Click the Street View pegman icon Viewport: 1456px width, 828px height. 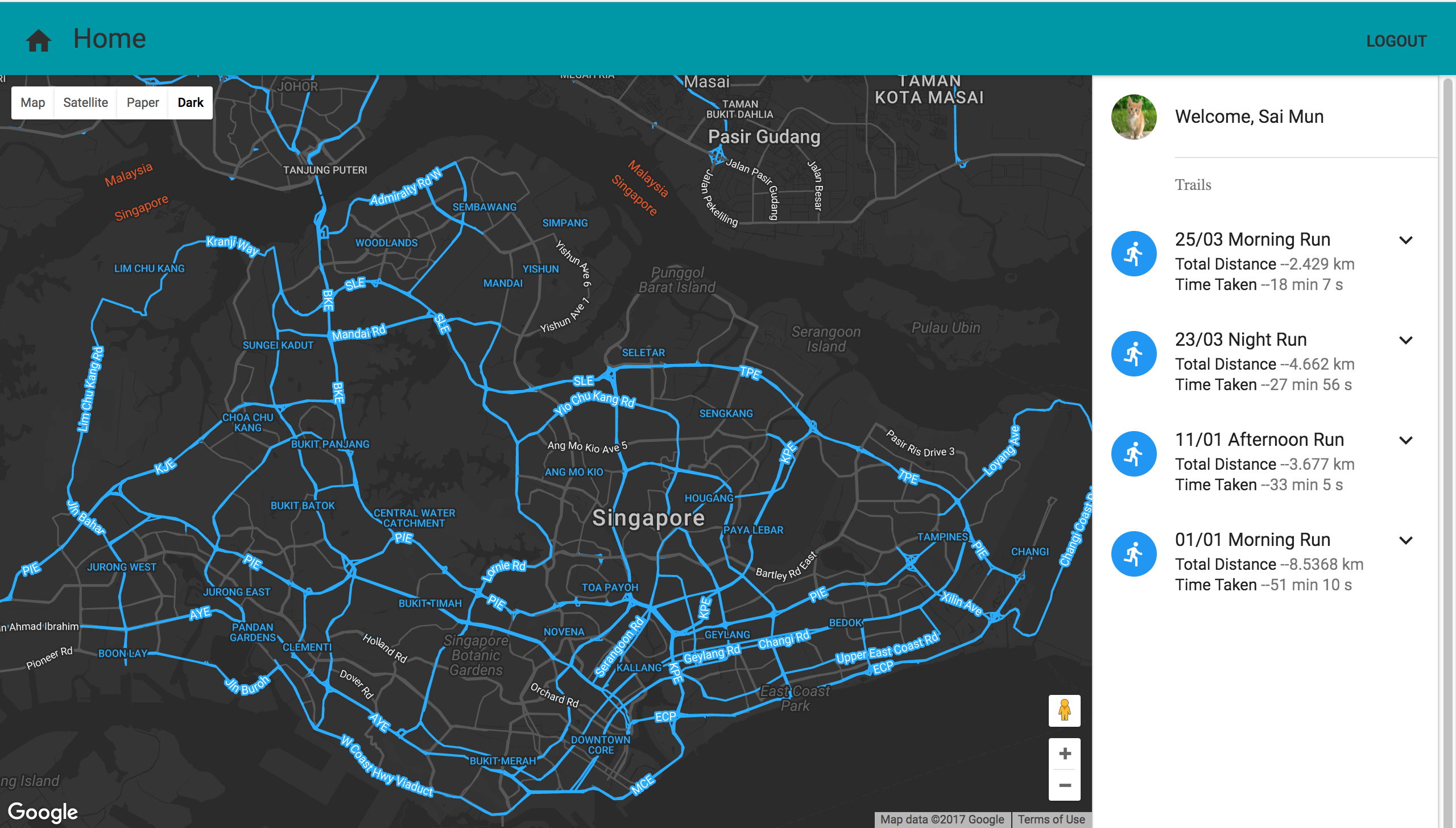pos(1064,710)
